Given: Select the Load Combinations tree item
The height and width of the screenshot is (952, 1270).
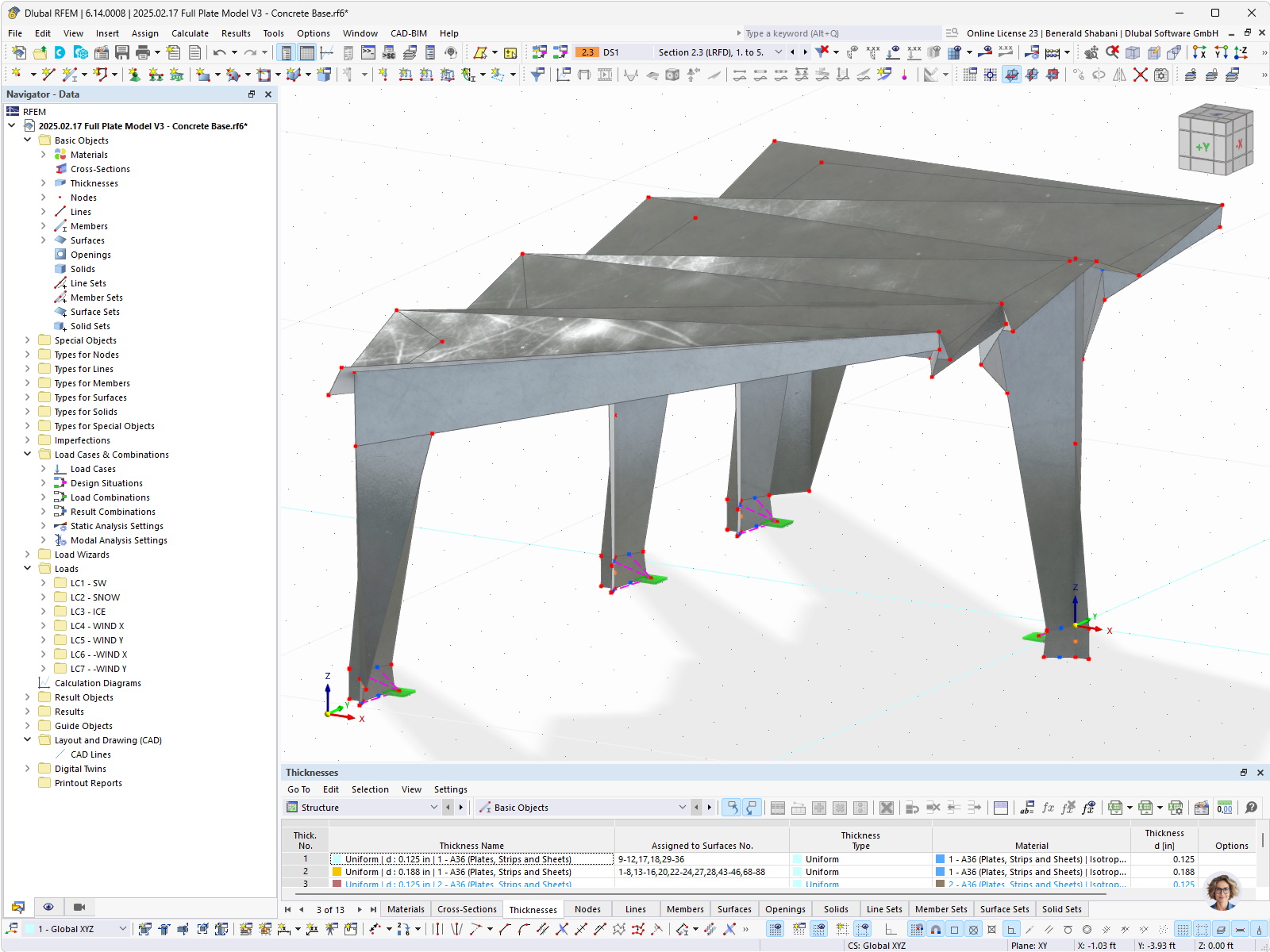Looking at the screenshot, I should pyautogui.click(x=110, y=497).
